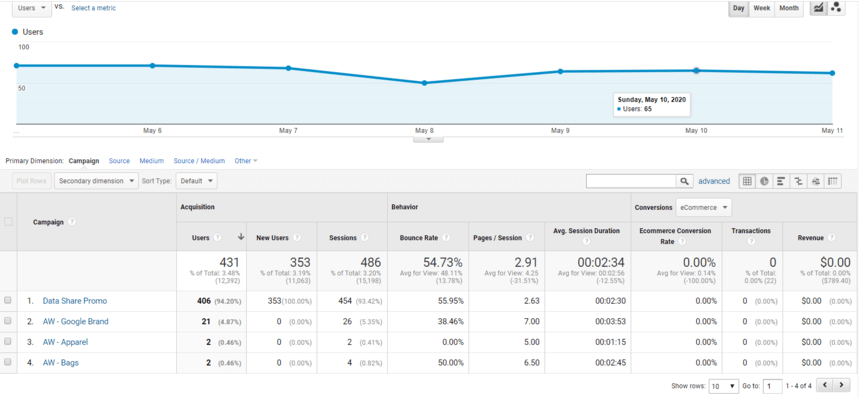The image size is (859, 398).
Task: Select the Percentage pie chart view icon
Action: pos(765,181)
